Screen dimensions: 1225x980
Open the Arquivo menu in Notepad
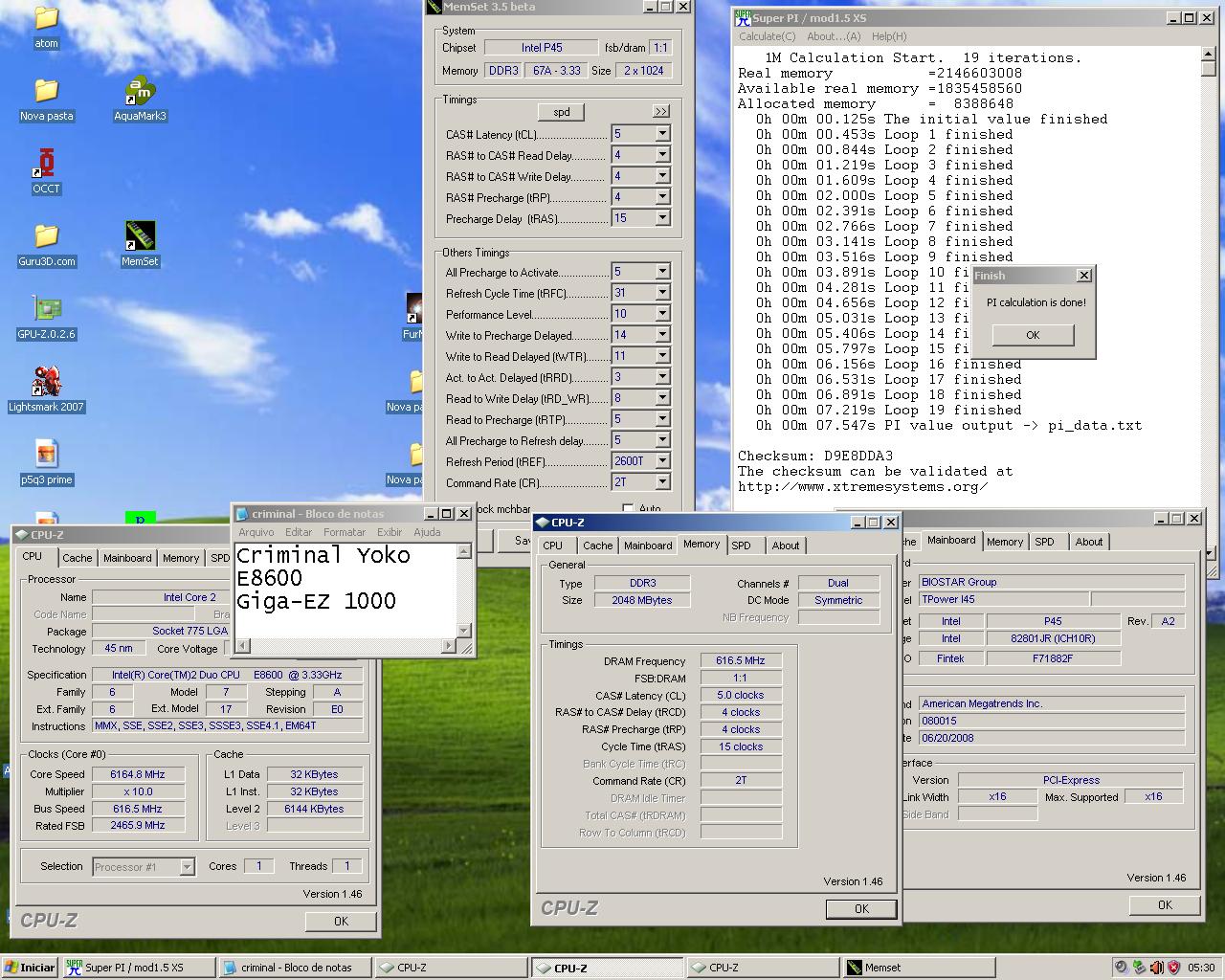coord(256,532)
